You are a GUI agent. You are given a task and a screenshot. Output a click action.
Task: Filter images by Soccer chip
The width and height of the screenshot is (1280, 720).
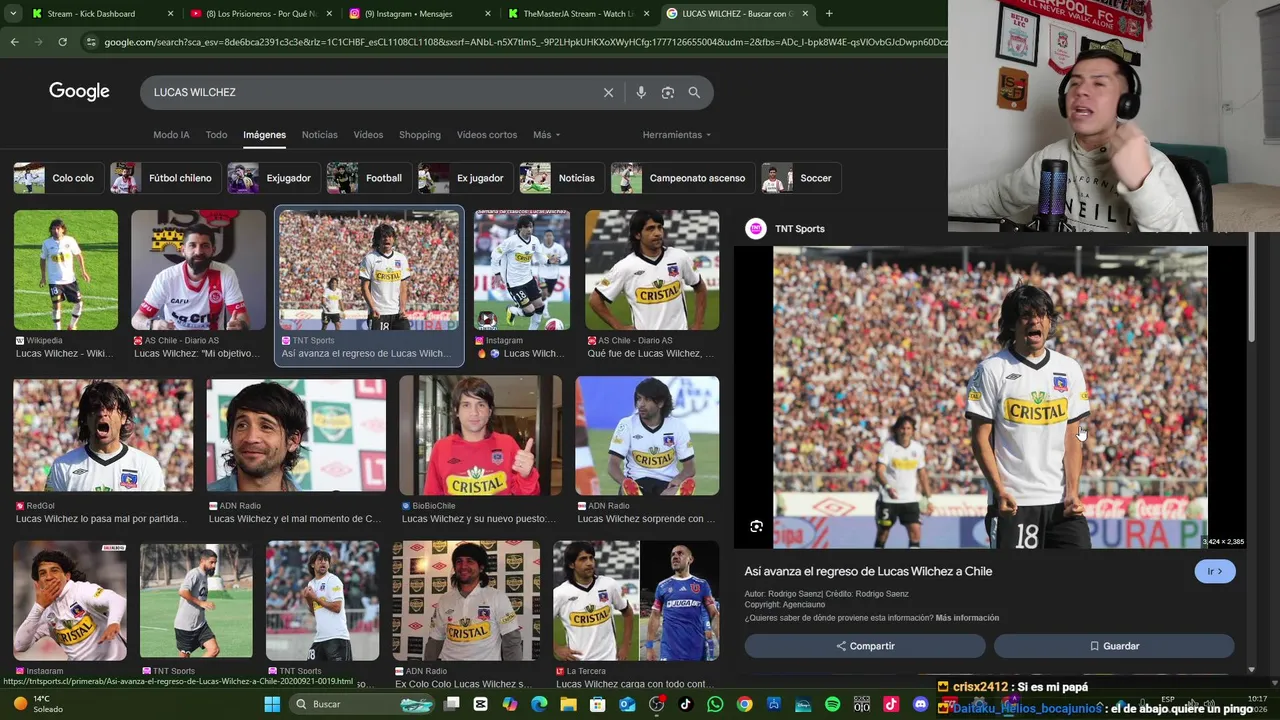801,178
